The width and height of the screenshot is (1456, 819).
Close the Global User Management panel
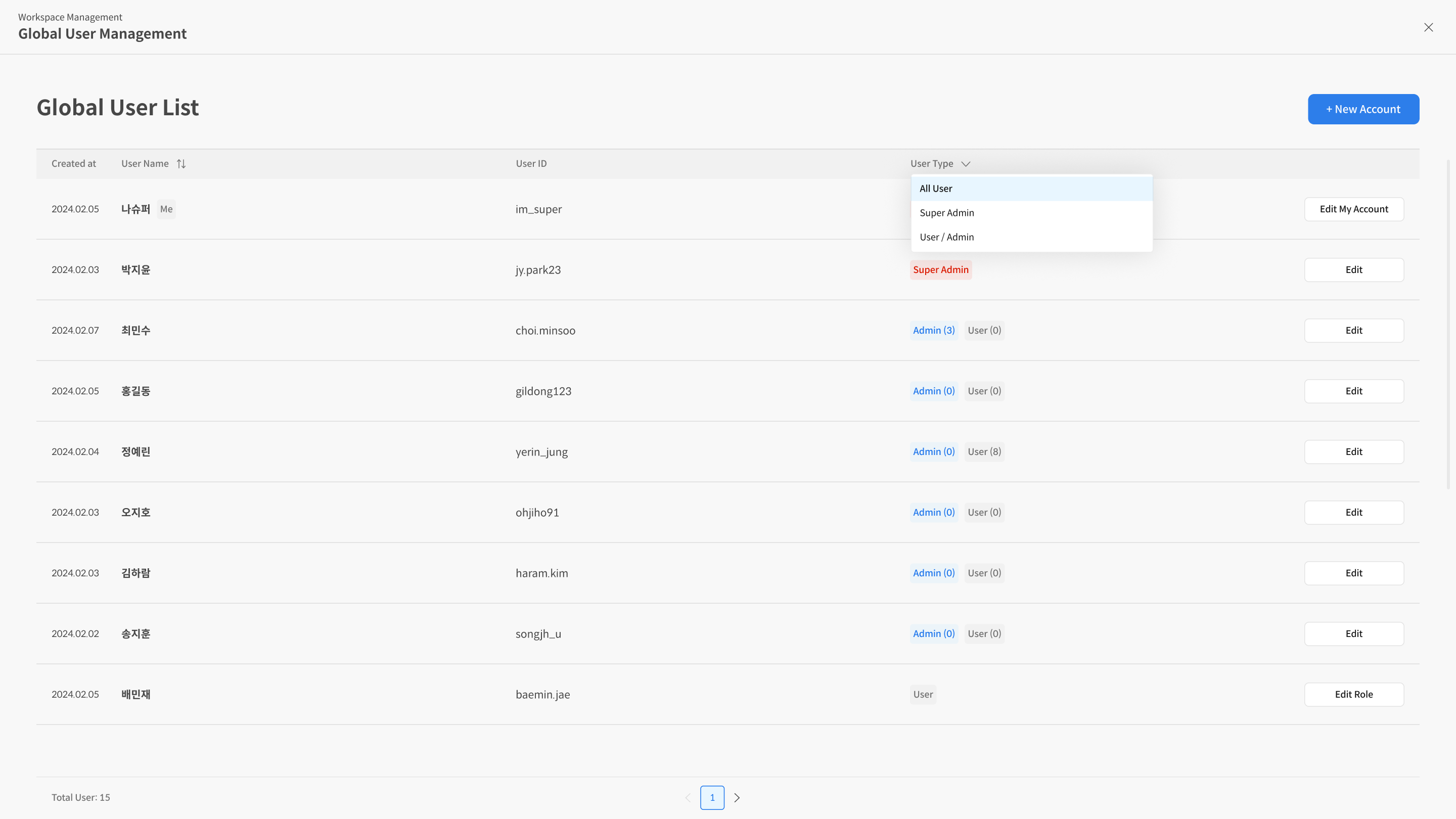tap(1428, 27)
